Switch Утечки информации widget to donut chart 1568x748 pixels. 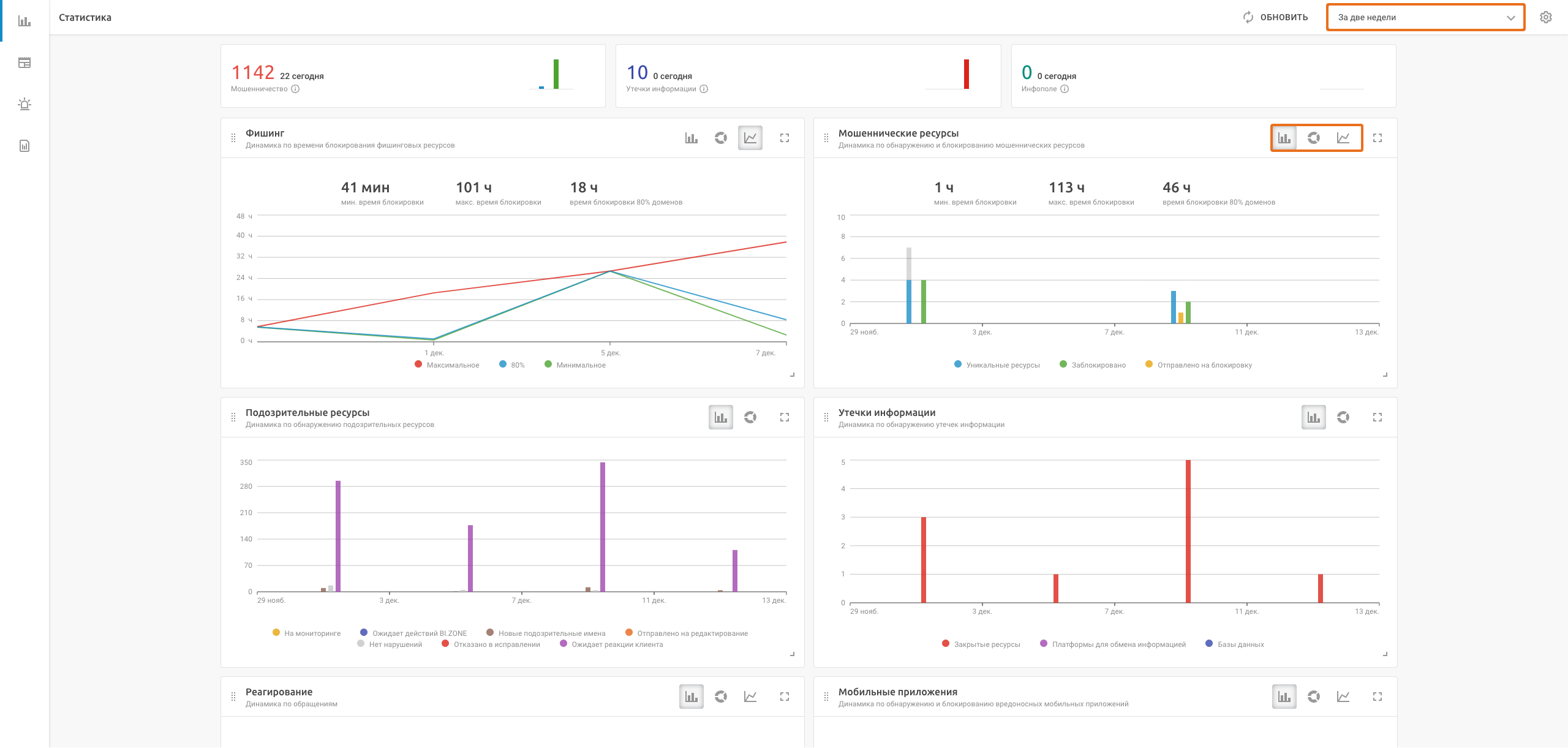[x=1343, y=417]
